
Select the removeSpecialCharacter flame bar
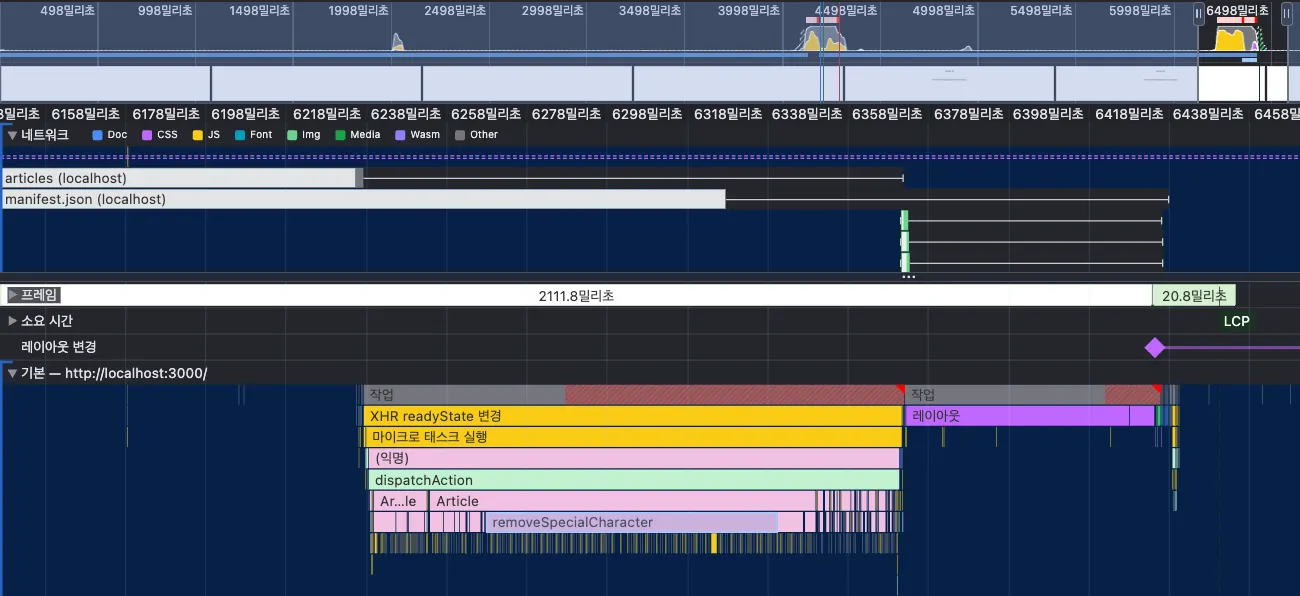pyautogui.click(x=630, y=522)
